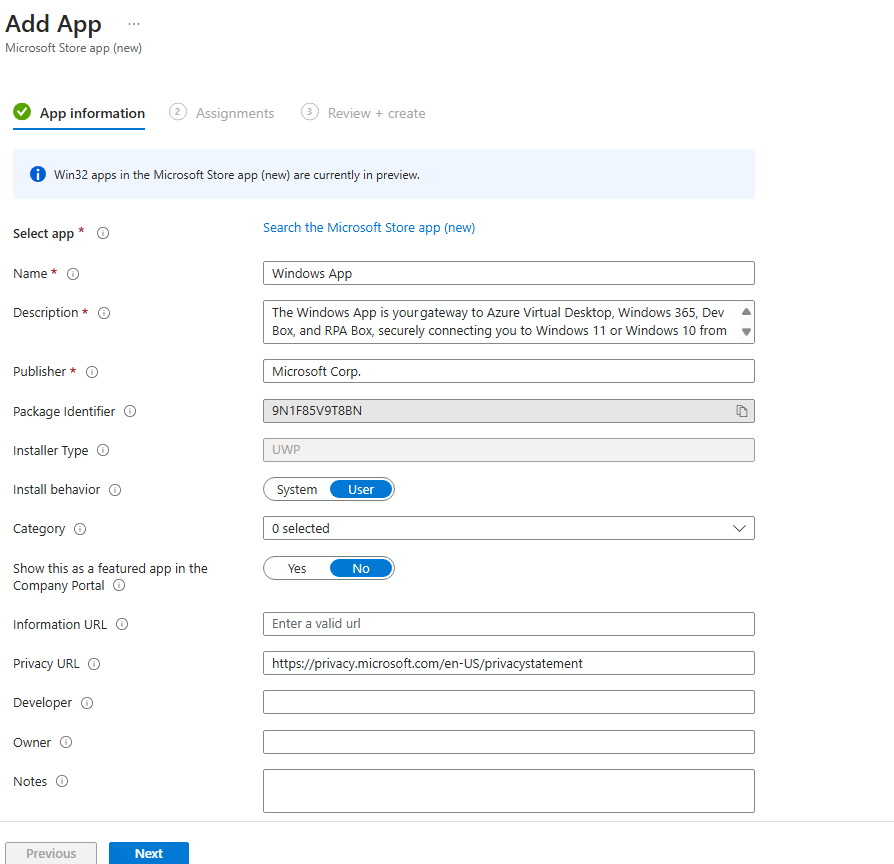Click the Microsoft Store app (new) subtitle

point(74,48)
